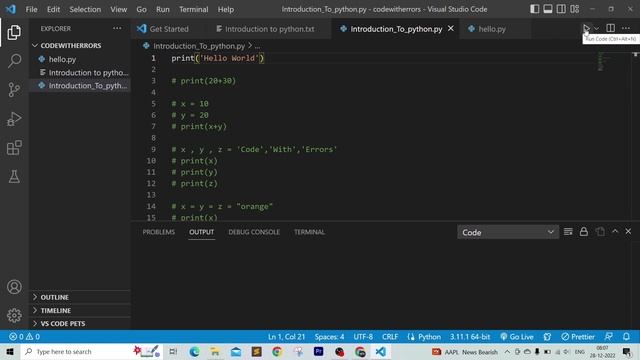Open the Extensions view
Viewport: 640px width, 360px height.
click(x=14, y=148)
